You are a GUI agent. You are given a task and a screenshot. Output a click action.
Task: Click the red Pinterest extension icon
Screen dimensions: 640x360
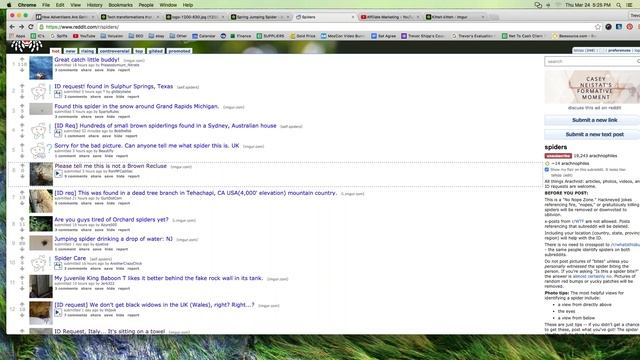point(630,27)
